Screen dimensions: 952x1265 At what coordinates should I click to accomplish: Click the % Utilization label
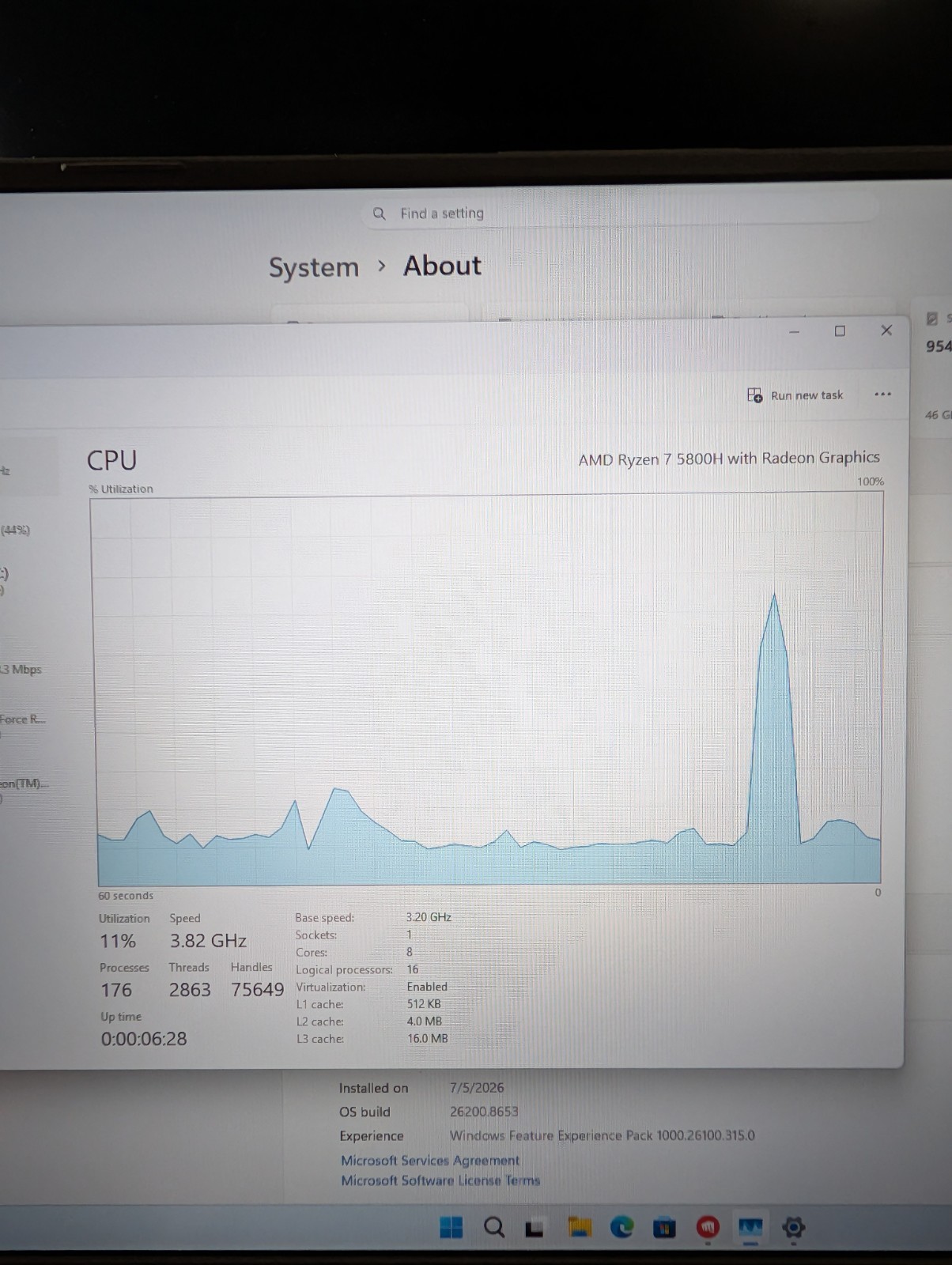point(121,489)
